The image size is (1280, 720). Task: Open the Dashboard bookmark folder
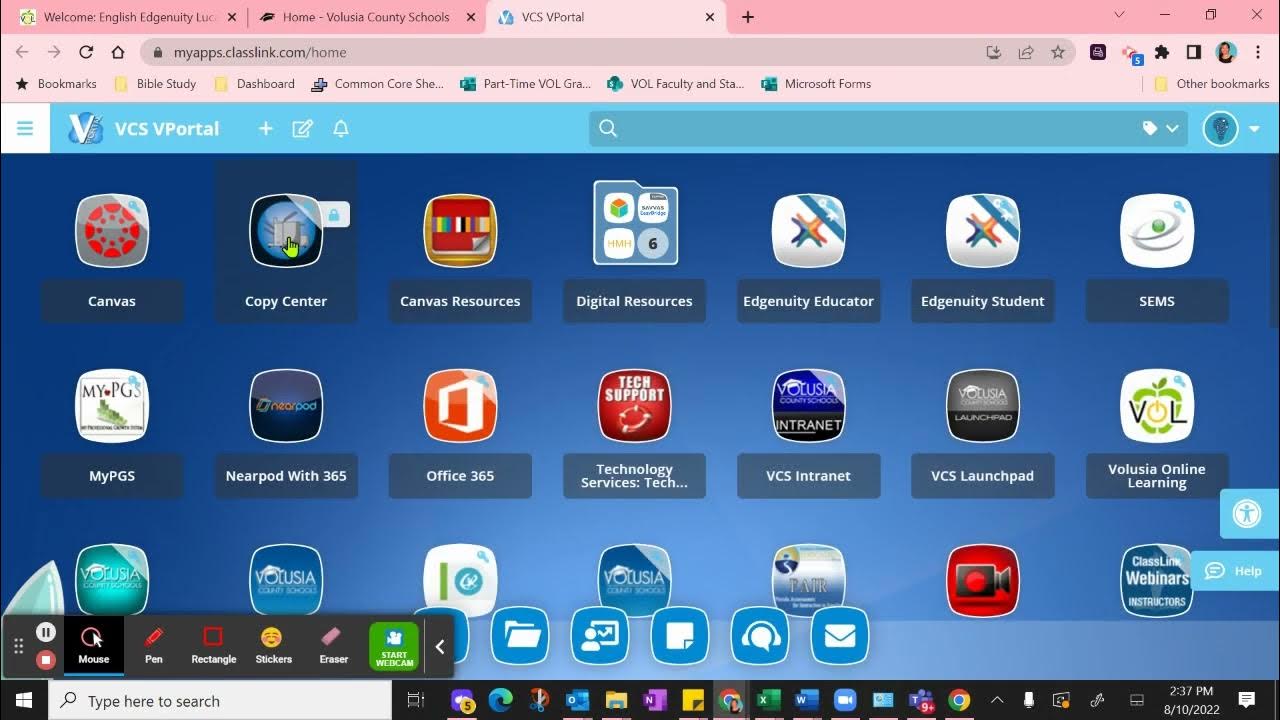coord(254,84)
